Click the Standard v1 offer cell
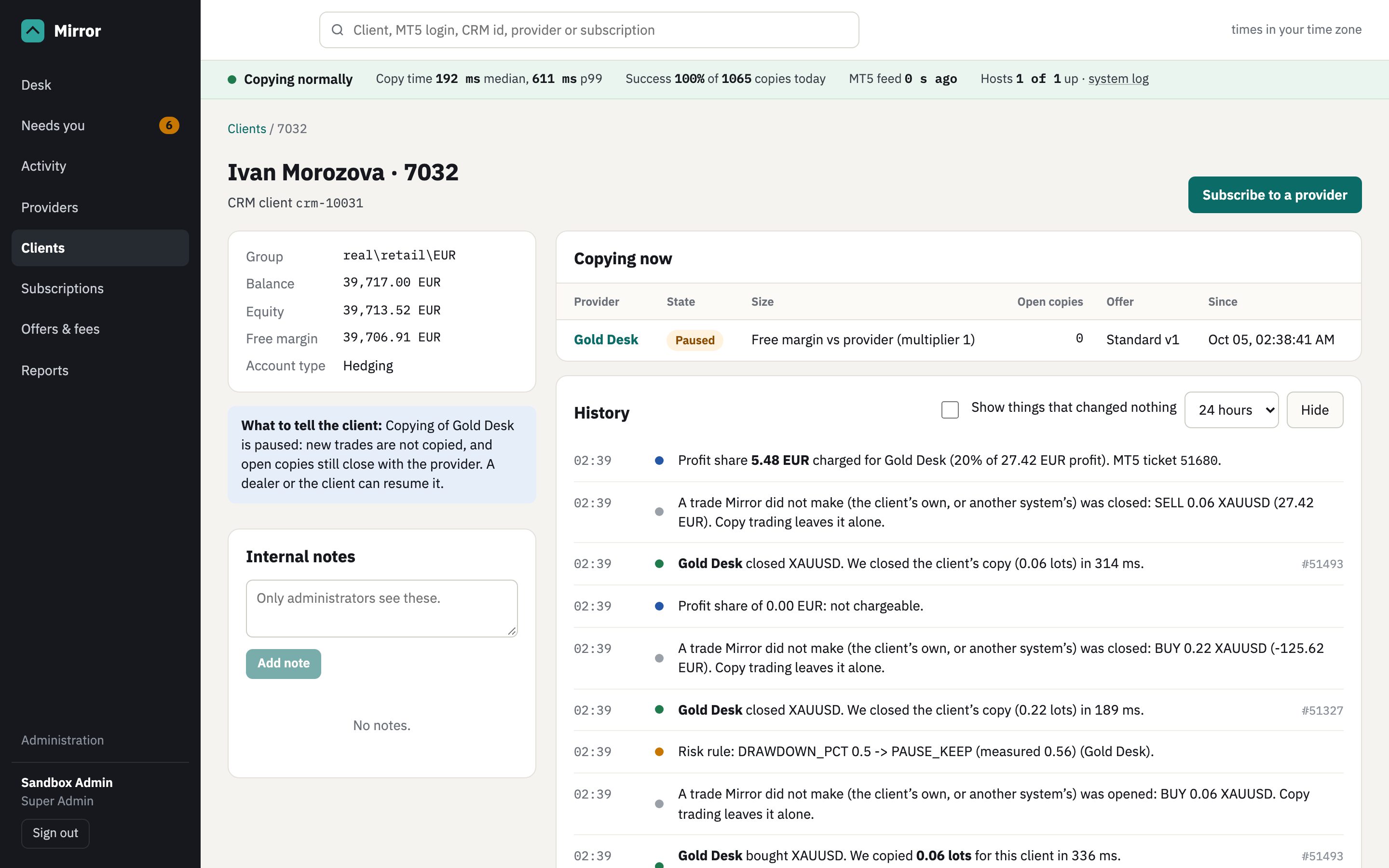 1142,340
